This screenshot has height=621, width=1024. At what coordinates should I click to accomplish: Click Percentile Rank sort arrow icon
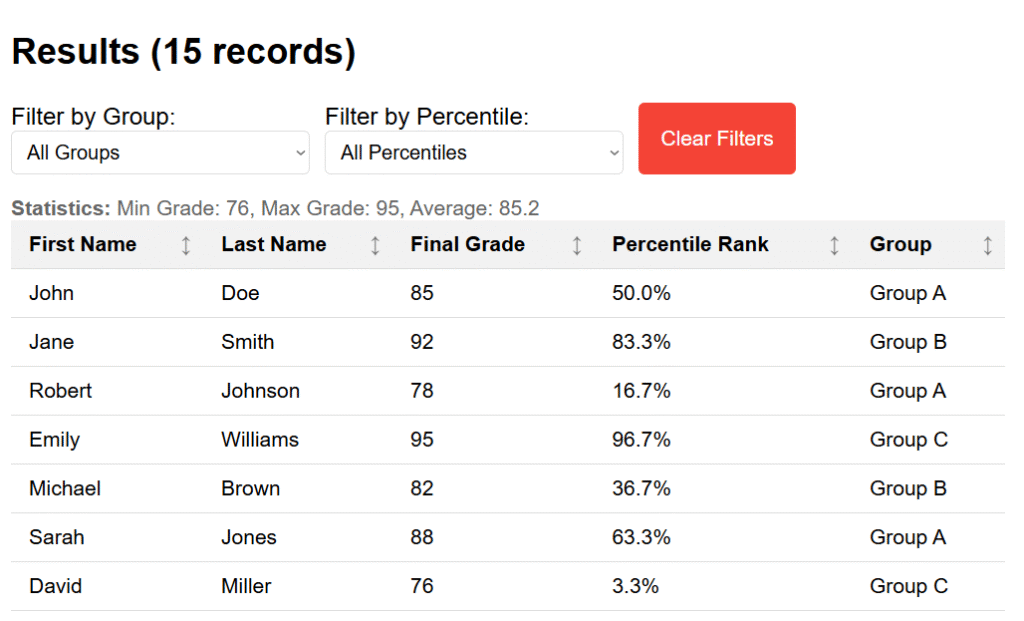(x=834, y=246)
